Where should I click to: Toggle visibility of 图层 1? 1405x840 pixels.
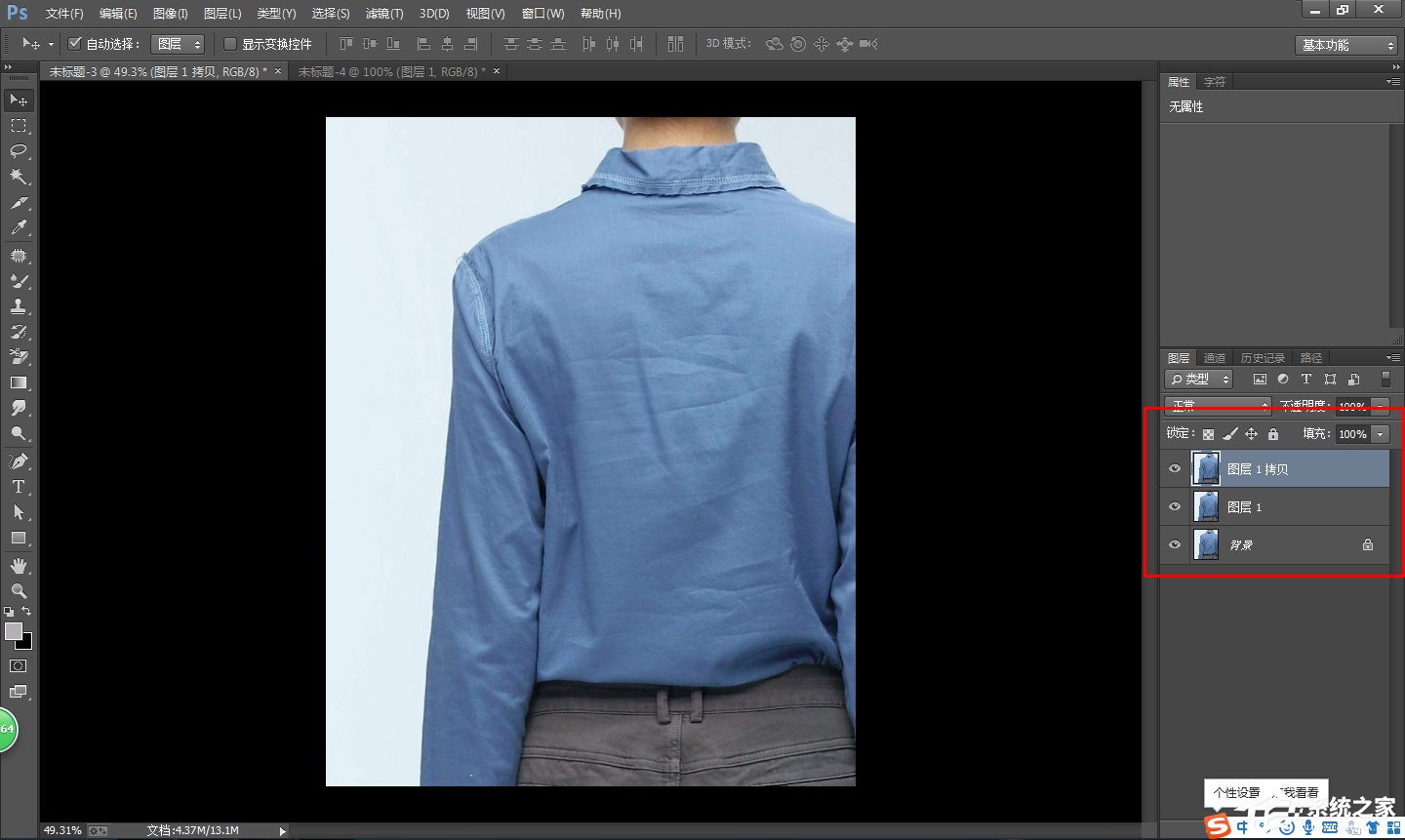[1175, 505]
